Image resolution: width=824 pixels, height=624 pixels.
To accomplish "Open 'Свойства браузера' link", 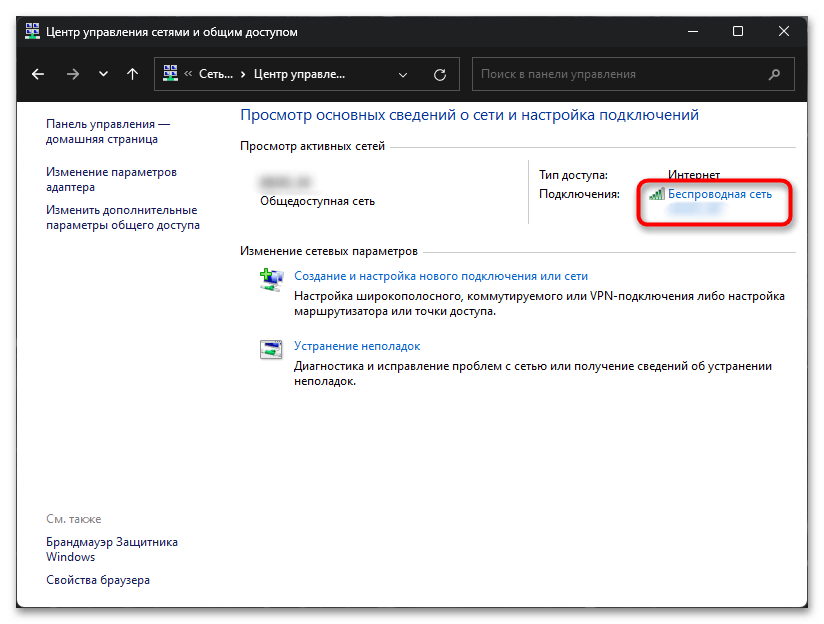I will pyautogui.click(x=98, y=580).
